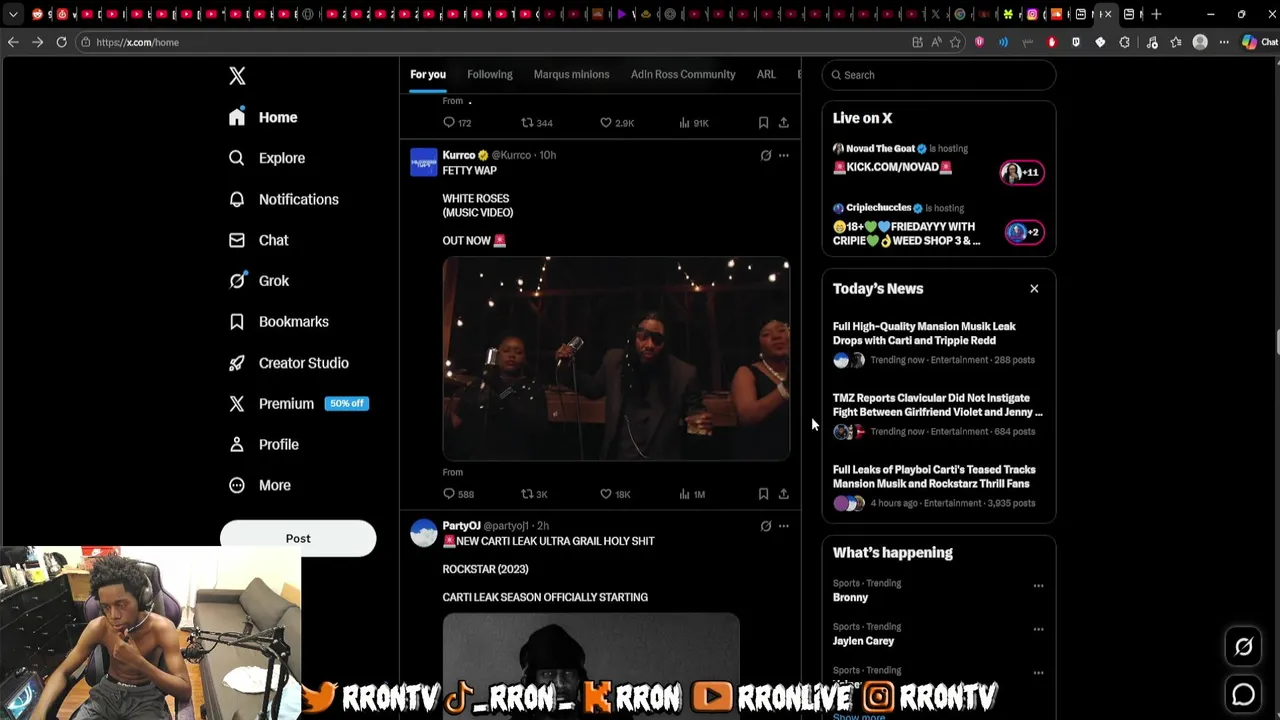The image size is (1280, 720).
Task: Click the X logo in the sidebar
Action: tap(237, 76)
